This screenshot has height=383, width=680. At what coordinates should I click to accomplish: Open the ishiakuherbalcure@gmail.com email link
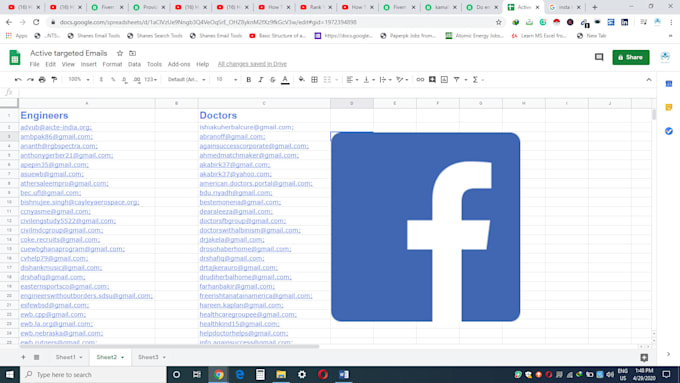click(246, 127)
